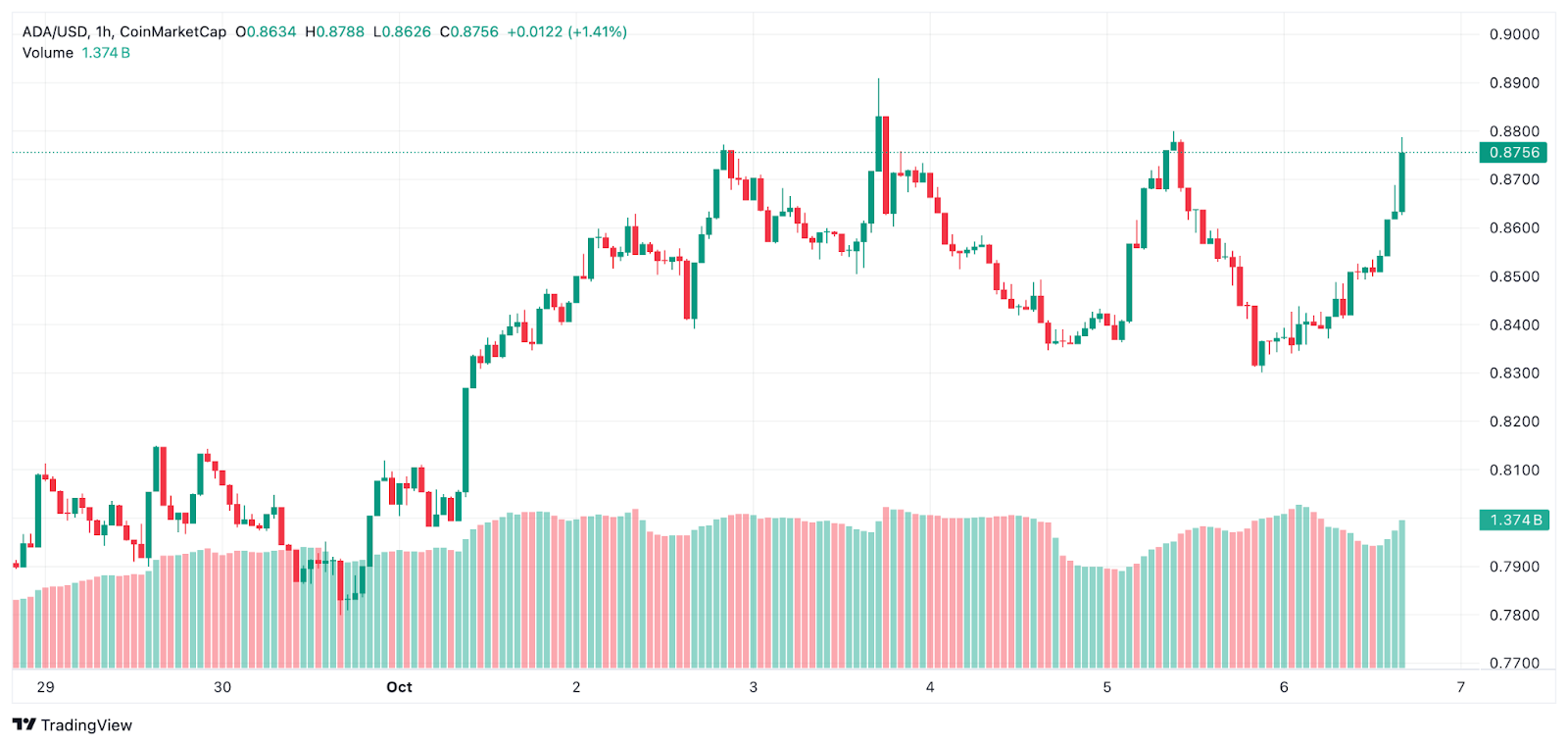Click the high value H0.8788
1568x746 pixels.
click(334, 32)
